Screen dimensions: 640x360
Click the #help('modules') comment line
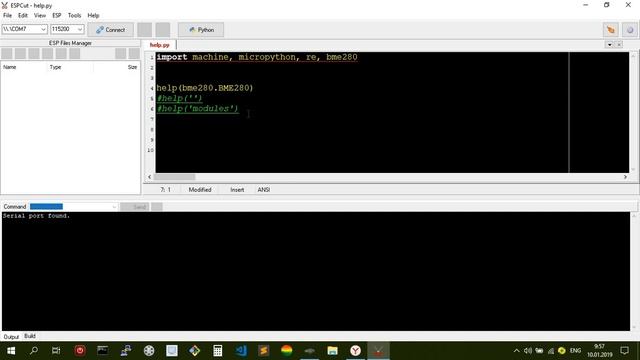click(198, 109)
